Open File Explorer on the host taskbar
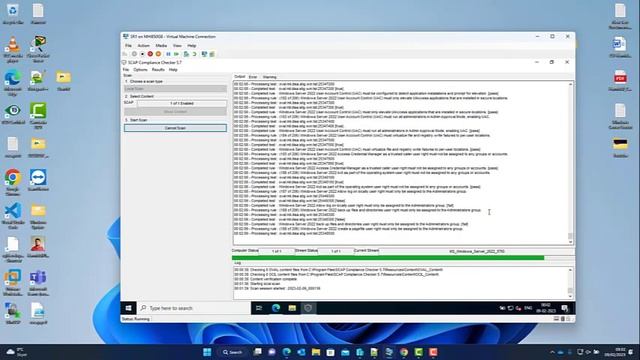The width and height of the screenshot is (640, 360). pyautogui.click(x=316, y=352)
